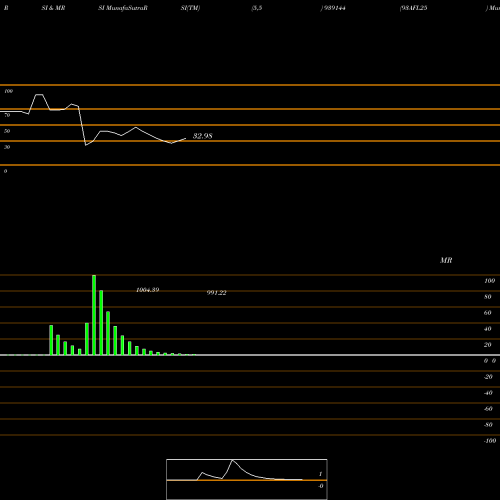
Task: Click the MR axis label -60
Action: pyautogui.click(x=488, y=409)
